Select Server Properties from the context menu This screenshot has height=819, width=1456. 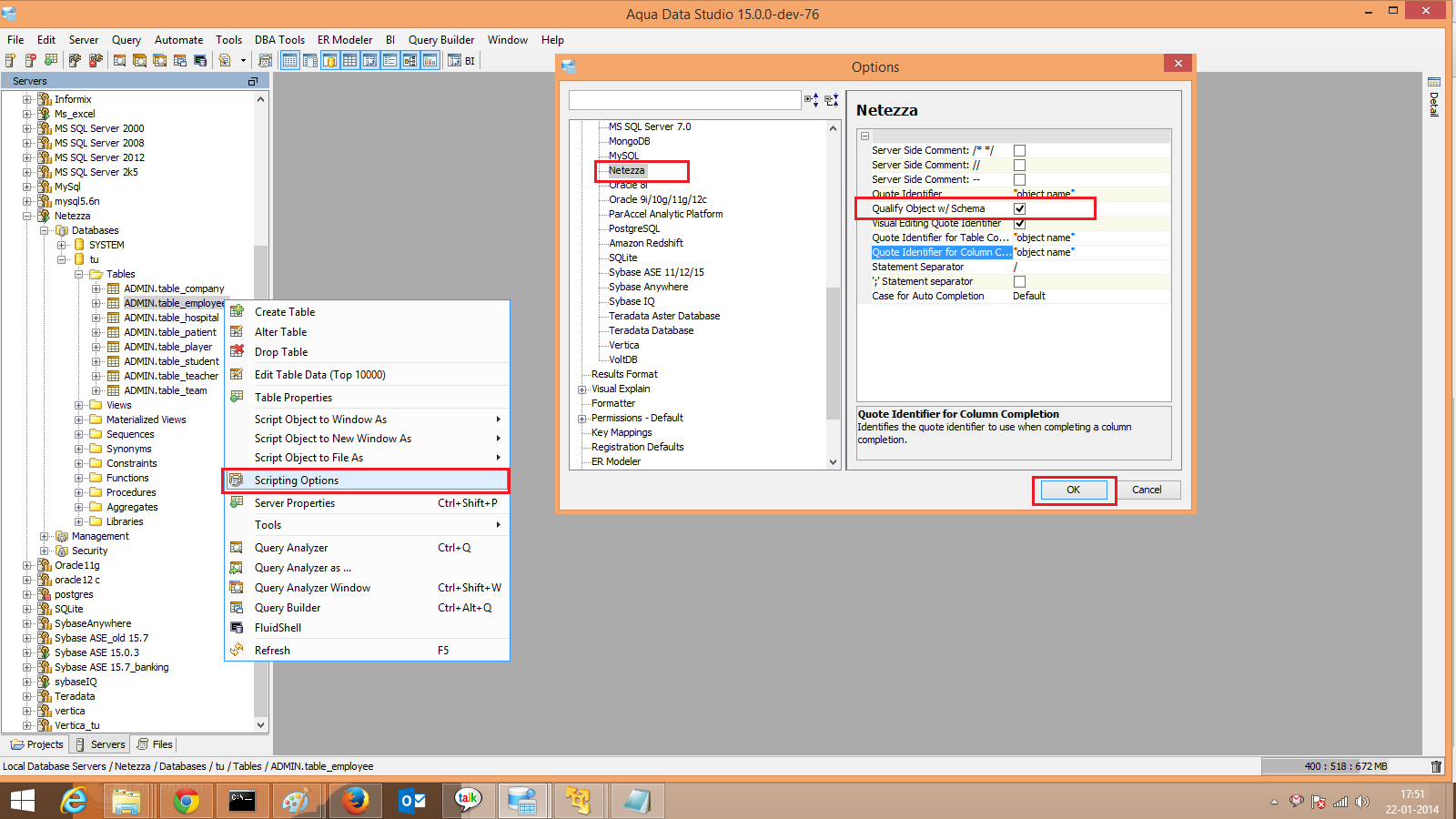[366, 502]
